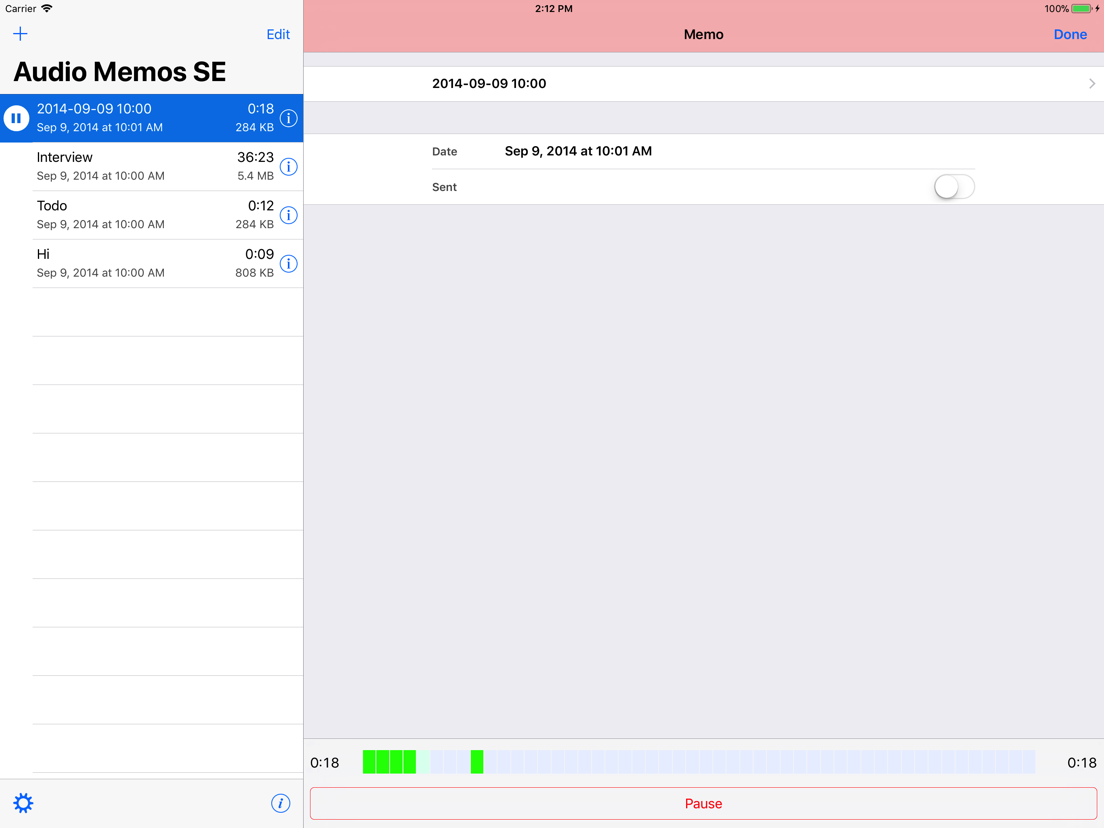
Task: Expand memo title chevron arrow
Action: (x=1092, y=84)
